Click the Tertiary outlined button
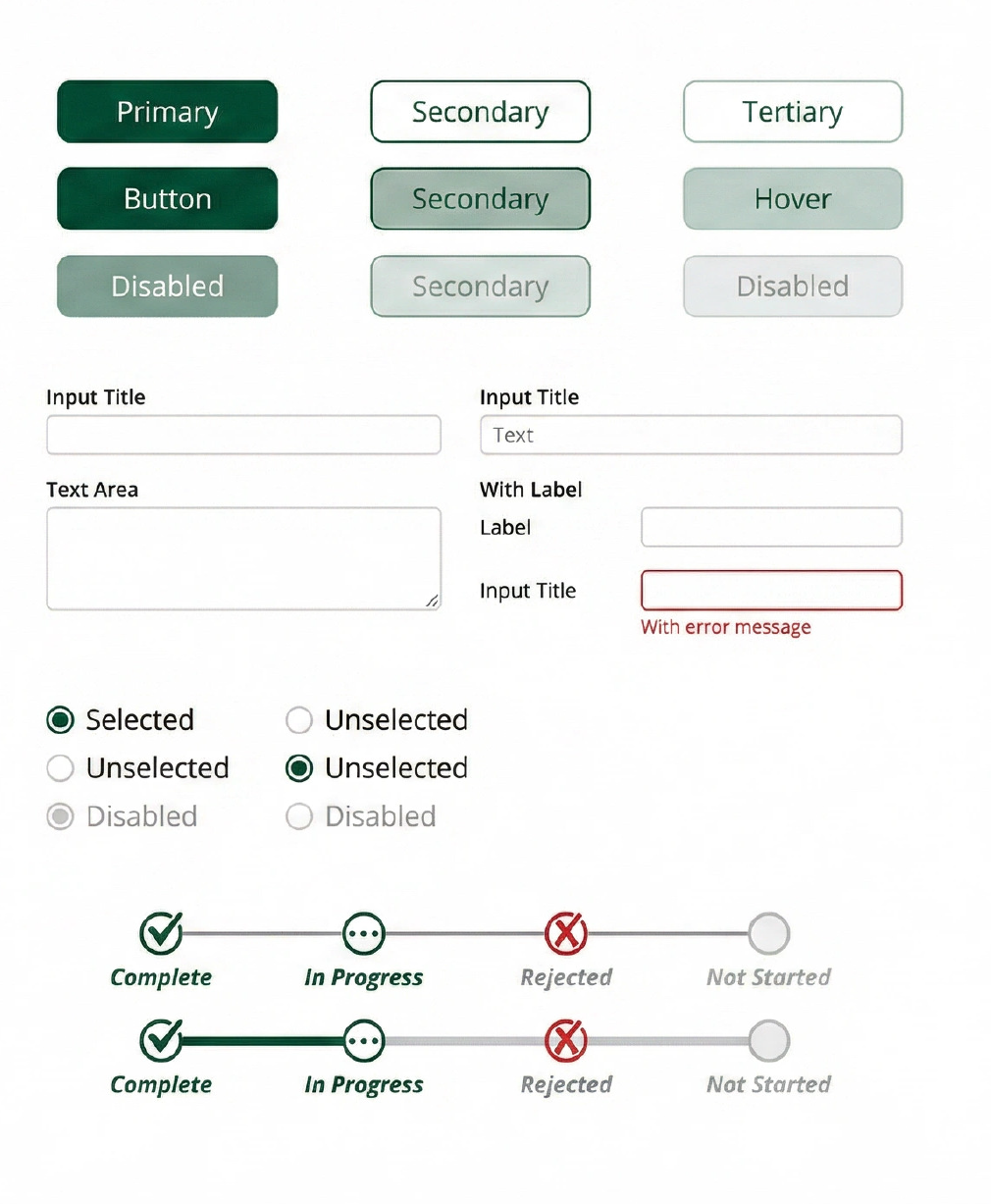991x1204 pixels. point(793,112)
